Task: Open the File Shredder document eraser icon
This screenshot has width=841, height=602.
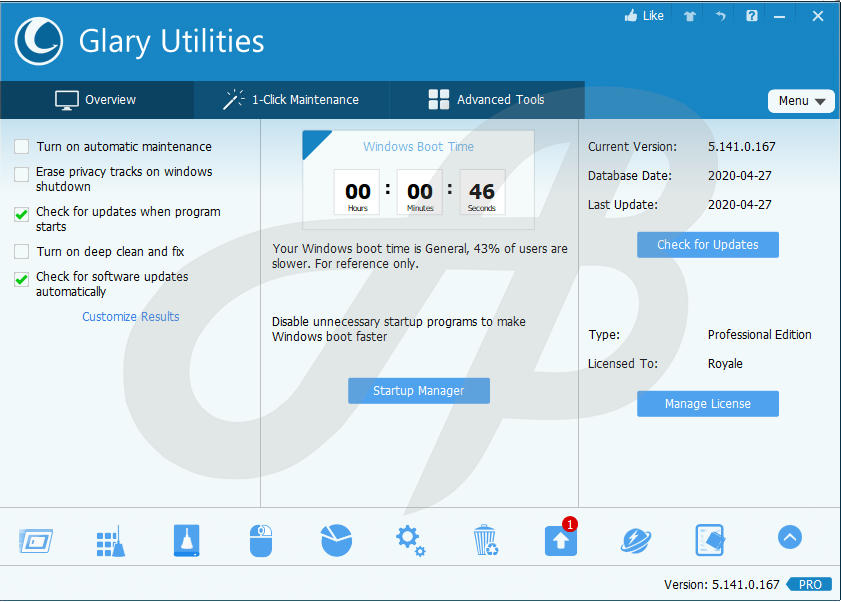Action: tap(710, 540)
